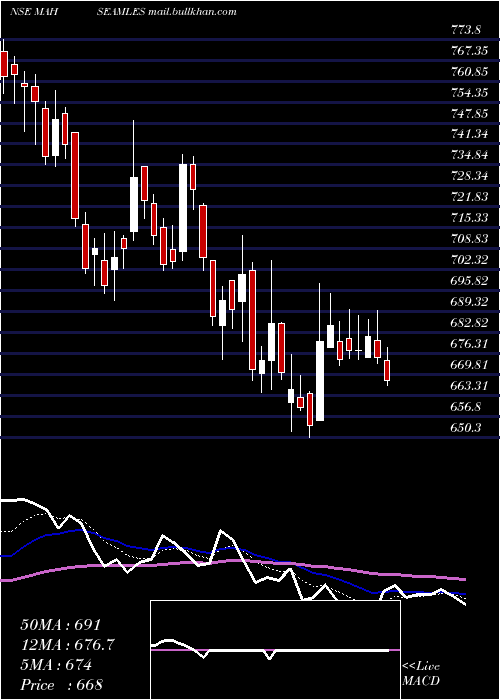
Task: Click the 741.34 price label
Action: (469, 135)
